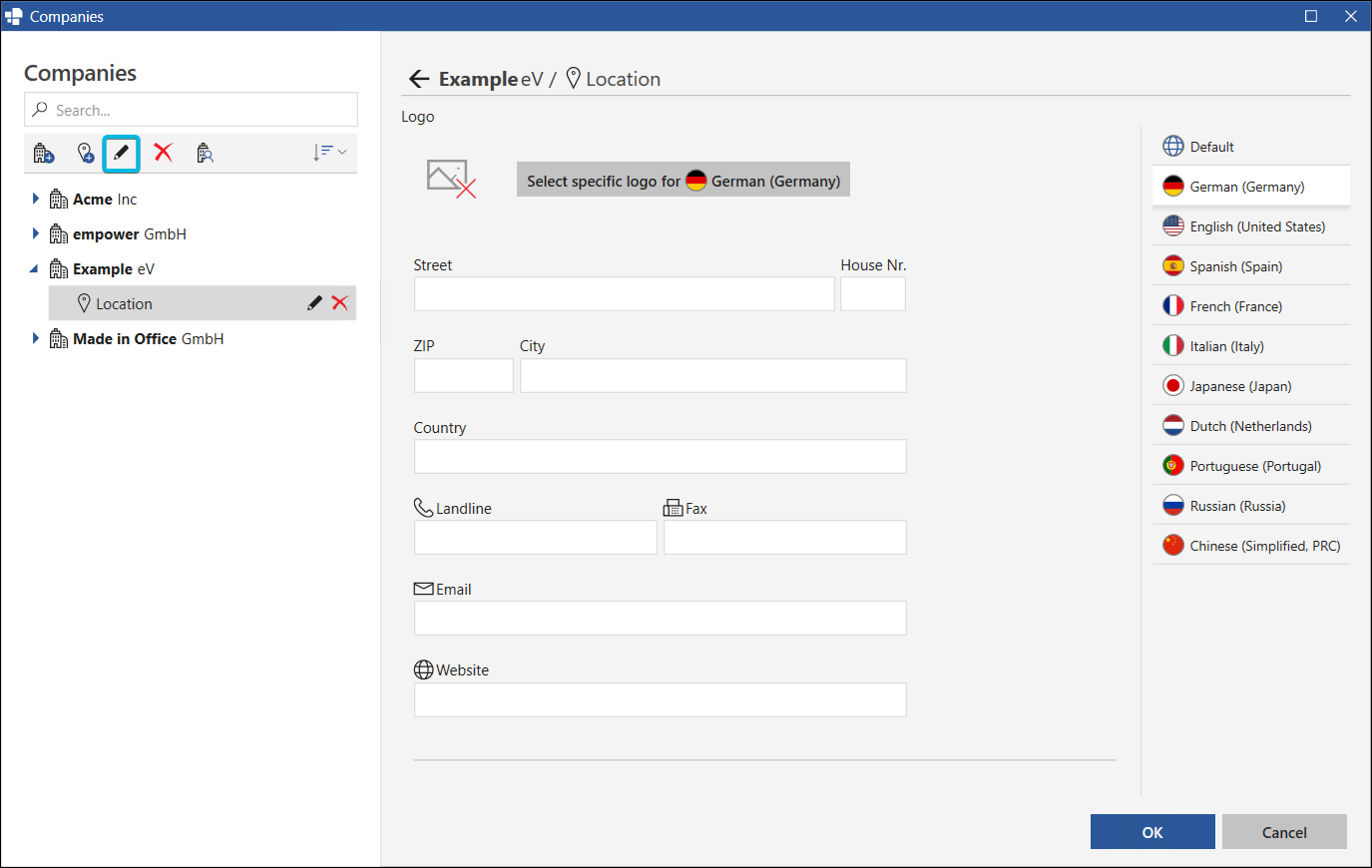
Task: Collapse the Example eV tree node
Action: (34, 268)
